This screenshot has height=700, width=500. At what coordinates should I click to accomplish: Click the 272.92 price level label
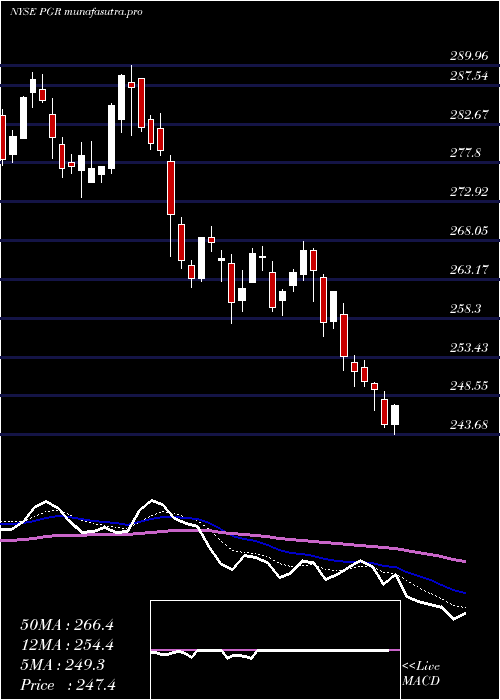(469, 192)
